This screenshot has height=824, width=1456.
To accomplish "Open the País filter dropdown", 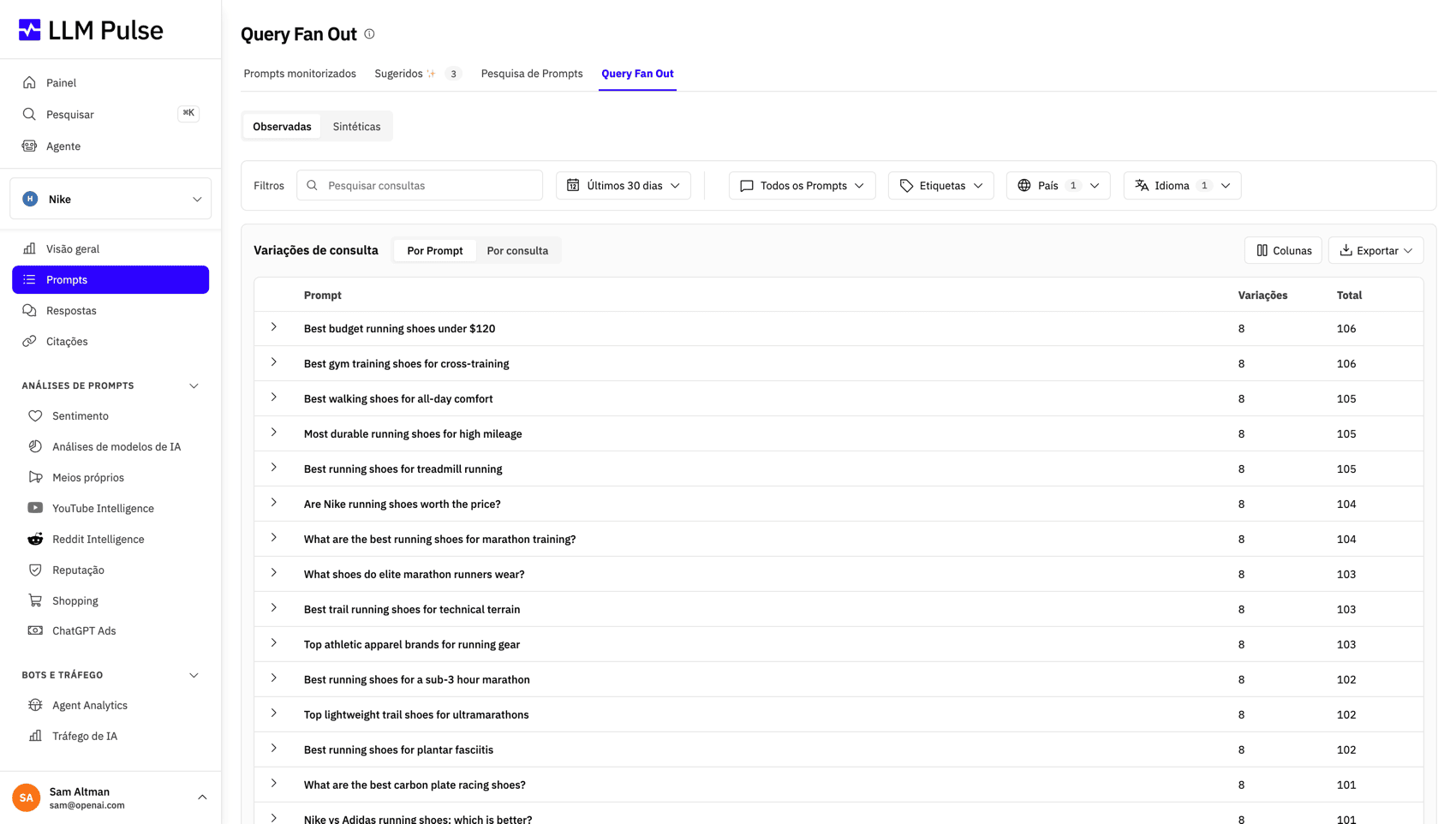I will tap(1058, 186).
